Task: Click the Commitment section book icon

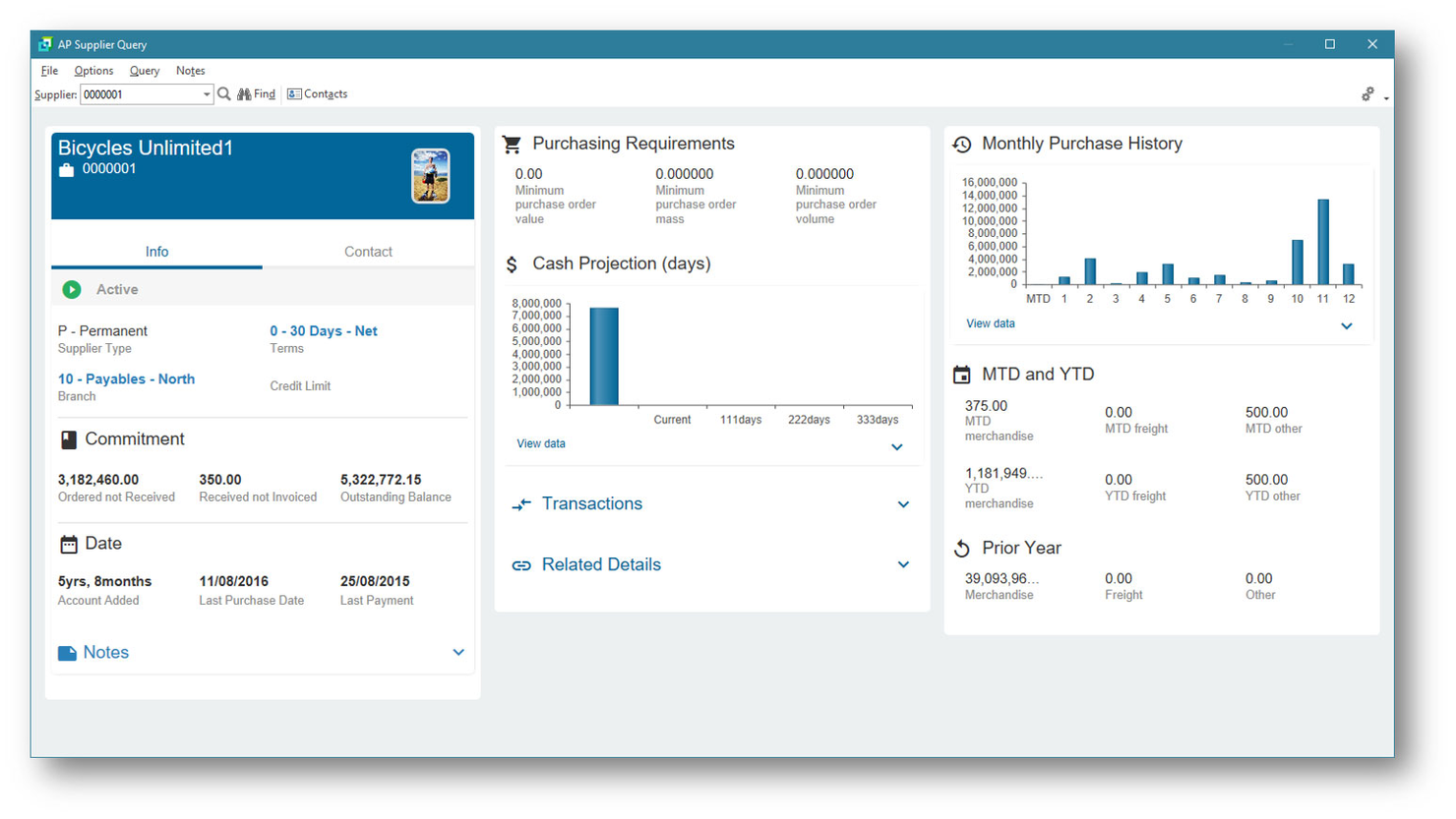Action: [x=68, y=439]
